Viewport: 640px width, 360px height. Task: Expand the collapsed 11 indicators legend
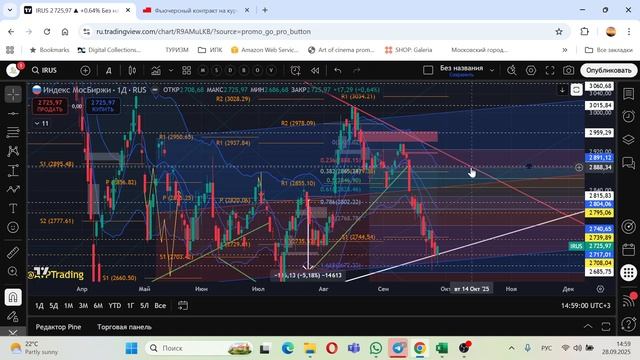point(41,123)
